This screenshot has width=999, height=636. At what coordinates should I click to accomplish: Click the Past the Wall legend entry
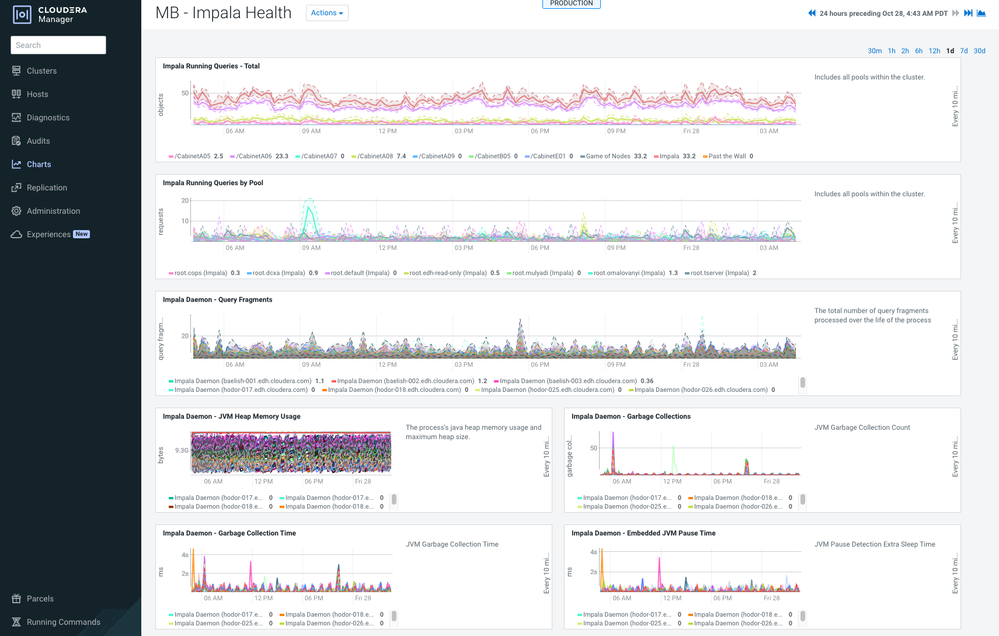click(728, 156)
